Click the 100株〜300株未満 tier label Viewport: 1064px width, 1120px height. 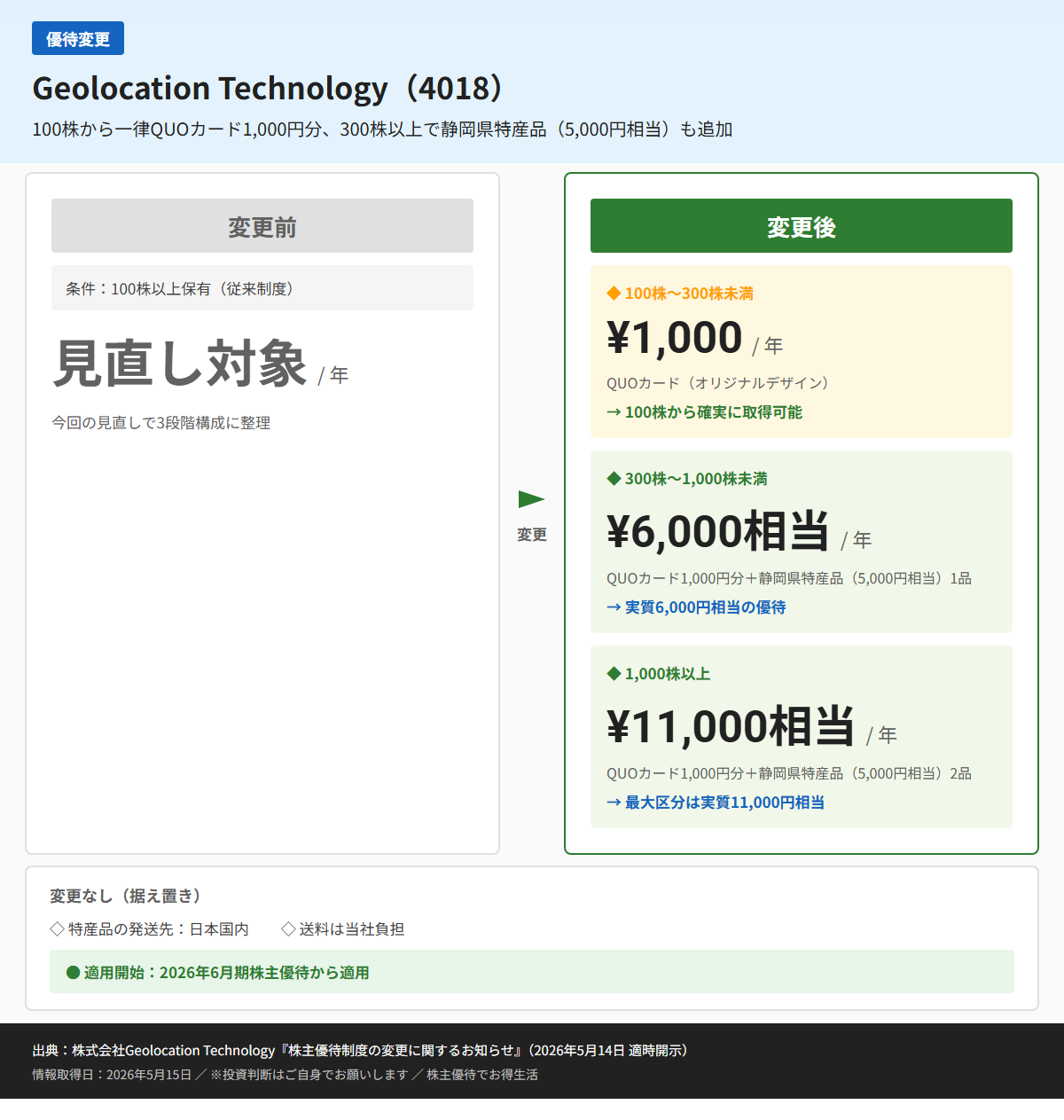click(x=689, y=294)
